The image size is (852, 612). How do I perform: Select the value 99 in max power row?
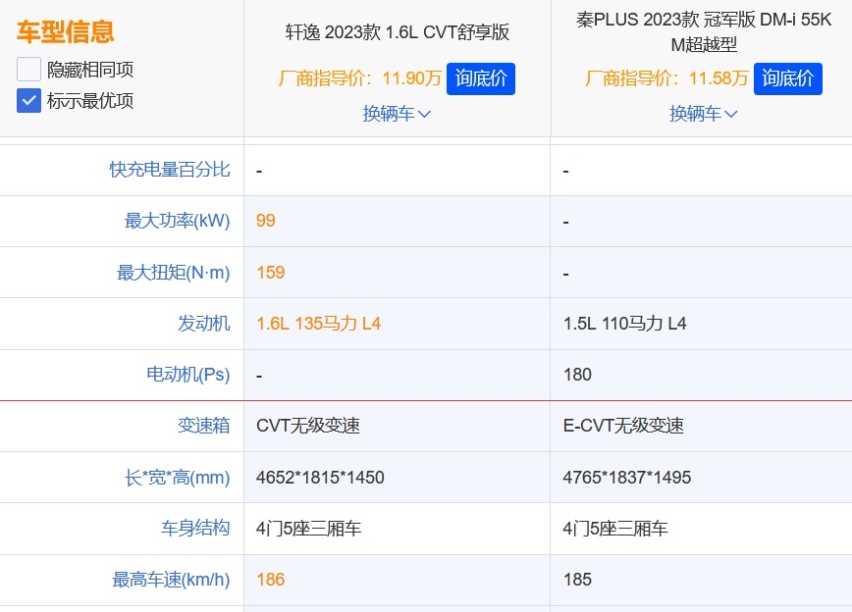click(x=266, y=221)
